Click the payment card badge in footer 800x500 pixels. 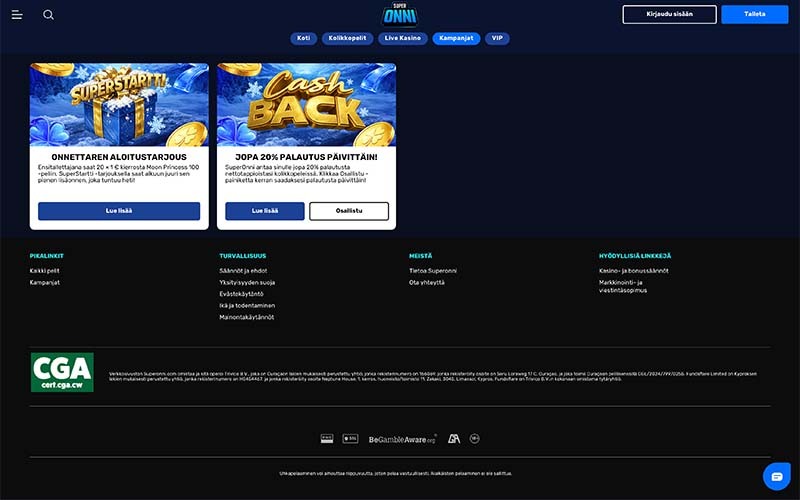click(327, 439)
